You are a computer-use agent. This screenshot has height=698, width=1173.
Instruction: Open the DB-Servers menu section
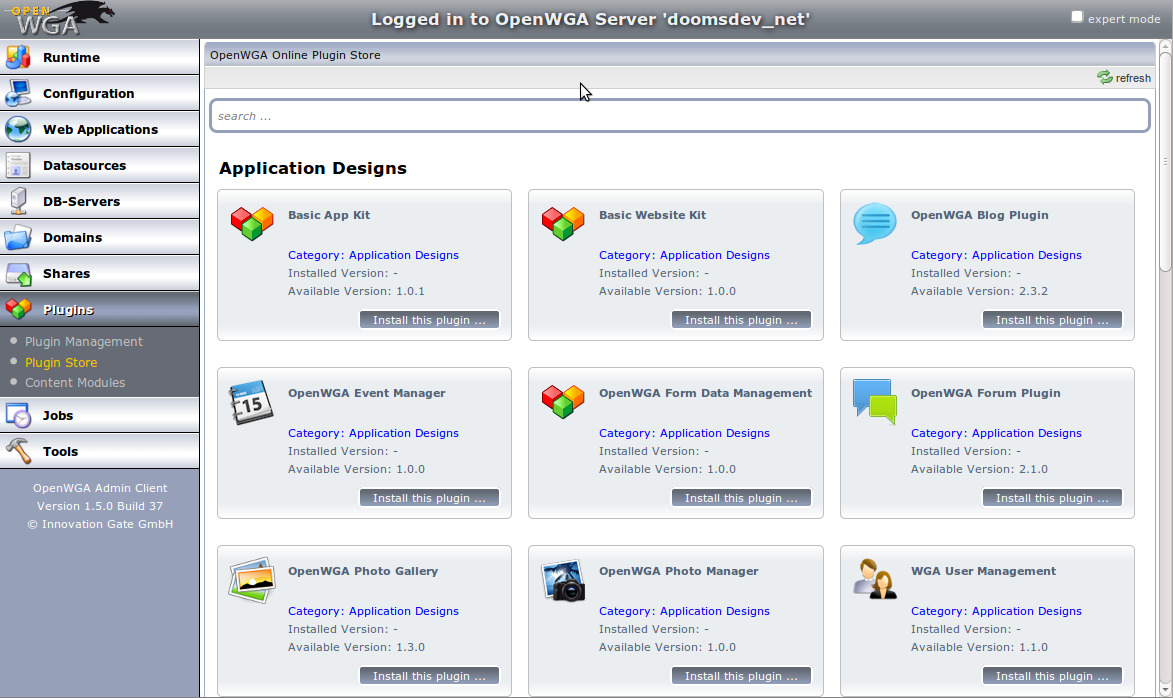[99, 201]
